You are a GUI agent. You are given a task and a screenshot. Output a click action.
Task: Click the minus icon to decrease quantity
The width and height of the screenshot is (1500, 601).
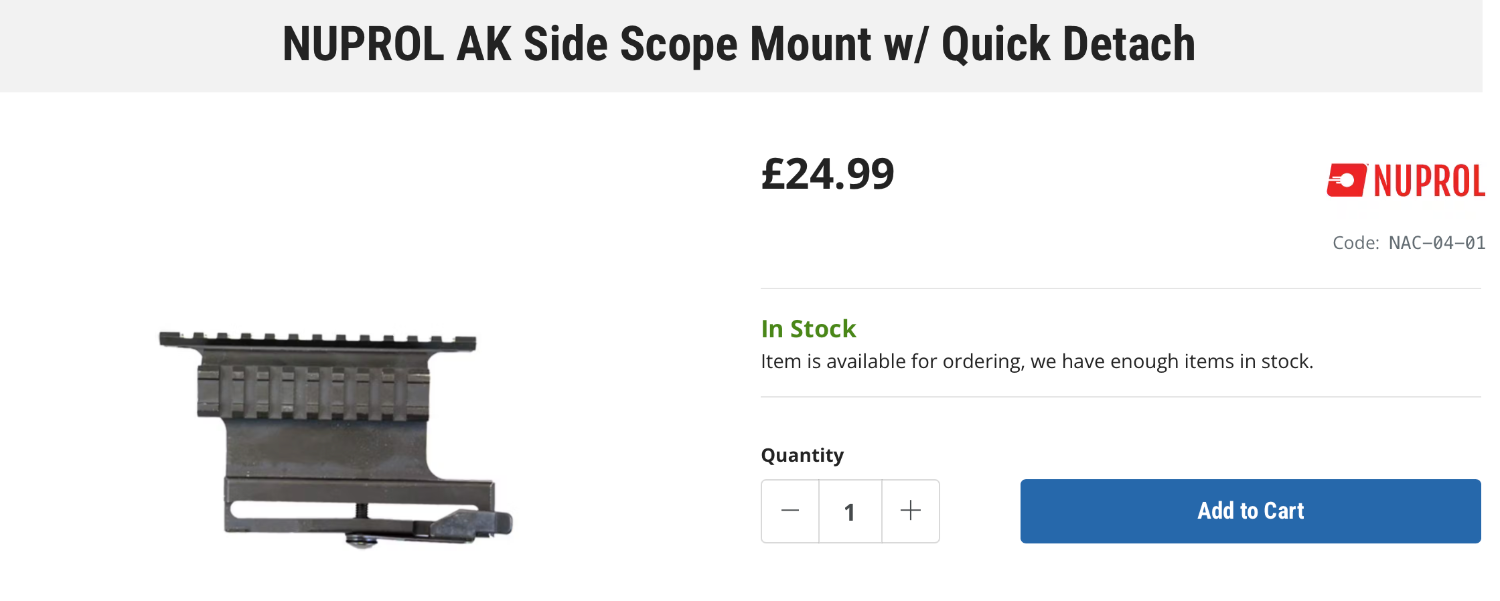click(790, 511)
